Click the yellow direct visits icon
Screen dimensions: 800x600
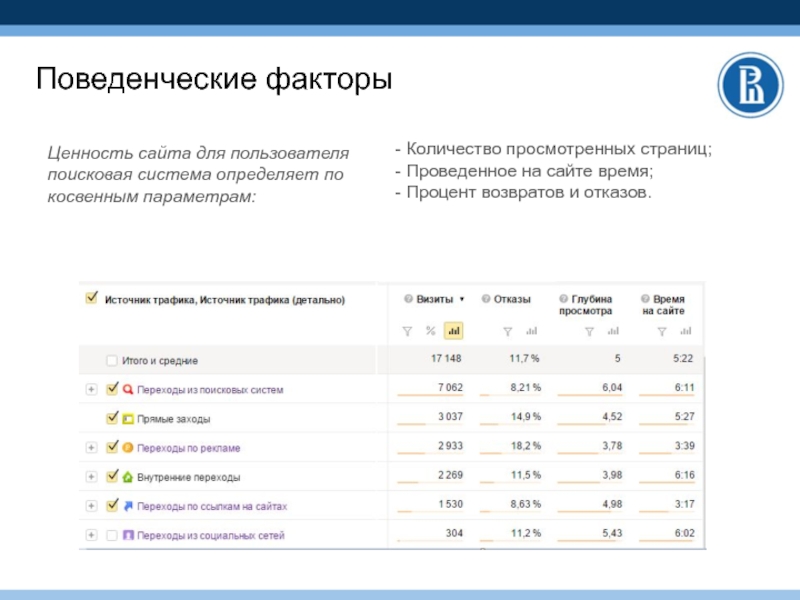click(x=128, y=419)
